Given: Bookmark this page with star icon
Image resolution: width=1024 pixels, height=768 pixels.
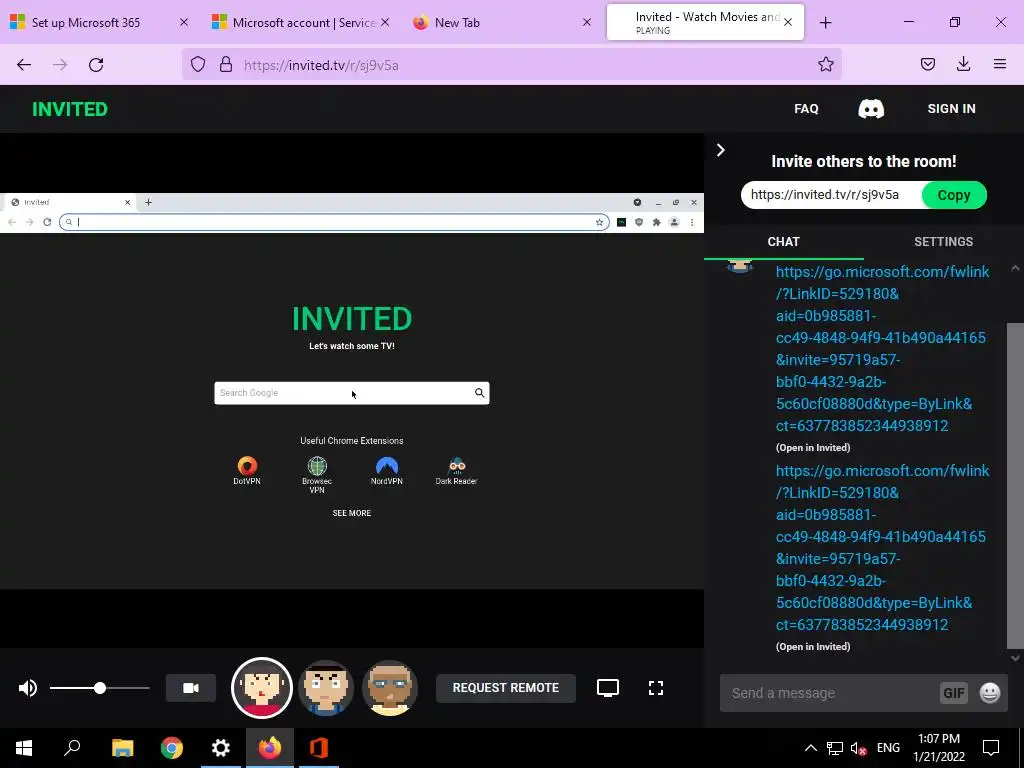Looking at the screenshot, I should (x=825, y=65).
